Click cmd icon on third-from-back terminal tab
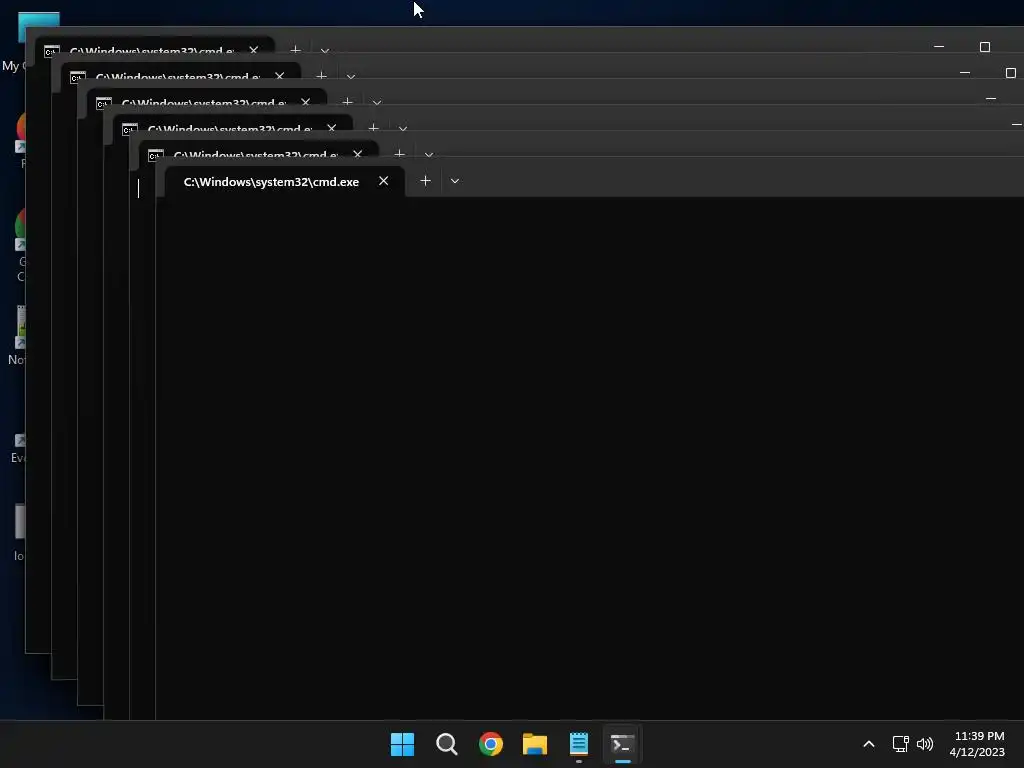Viewport: 1024px width, 768px height. pyautogui.click(x=104, y=103)
